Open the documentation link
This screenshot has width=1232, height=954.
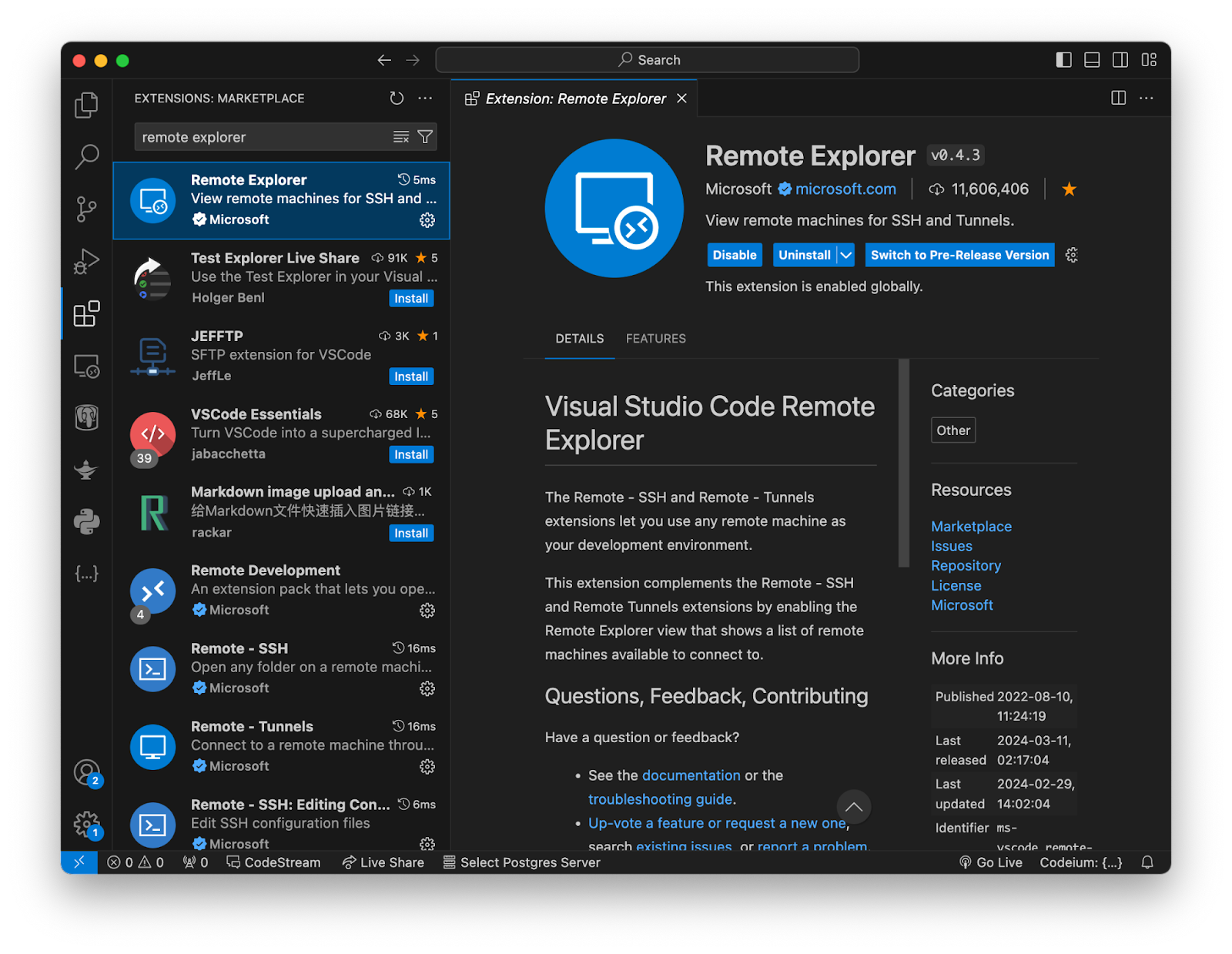pyautogui.click(x=691, y=775)
